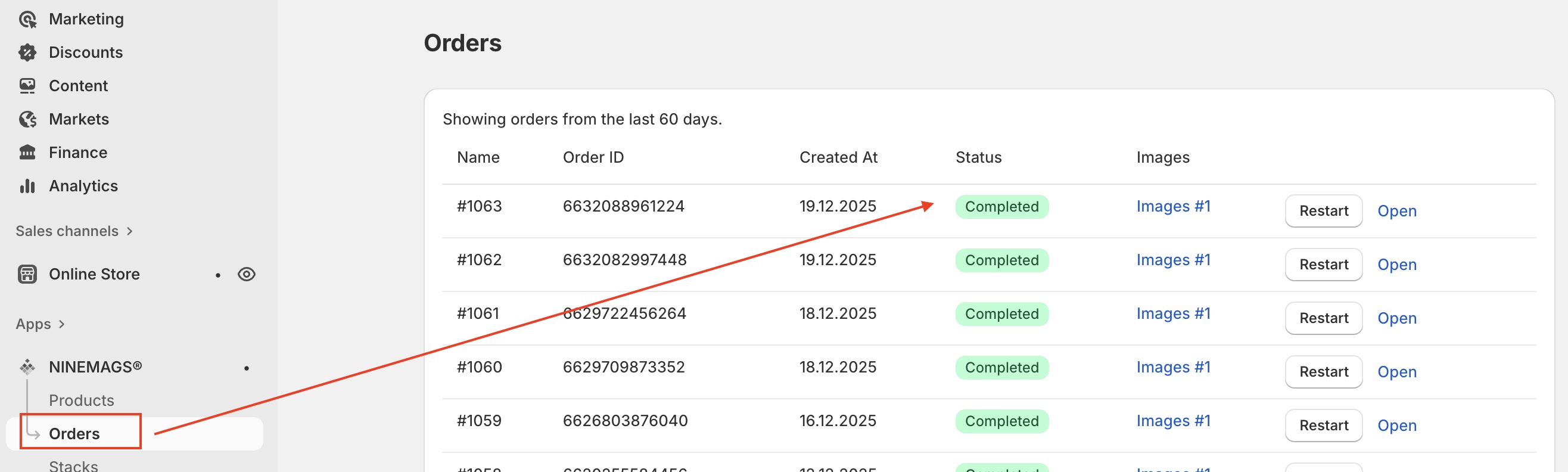
Task: Select order name #1059
Action: [479, 420]
